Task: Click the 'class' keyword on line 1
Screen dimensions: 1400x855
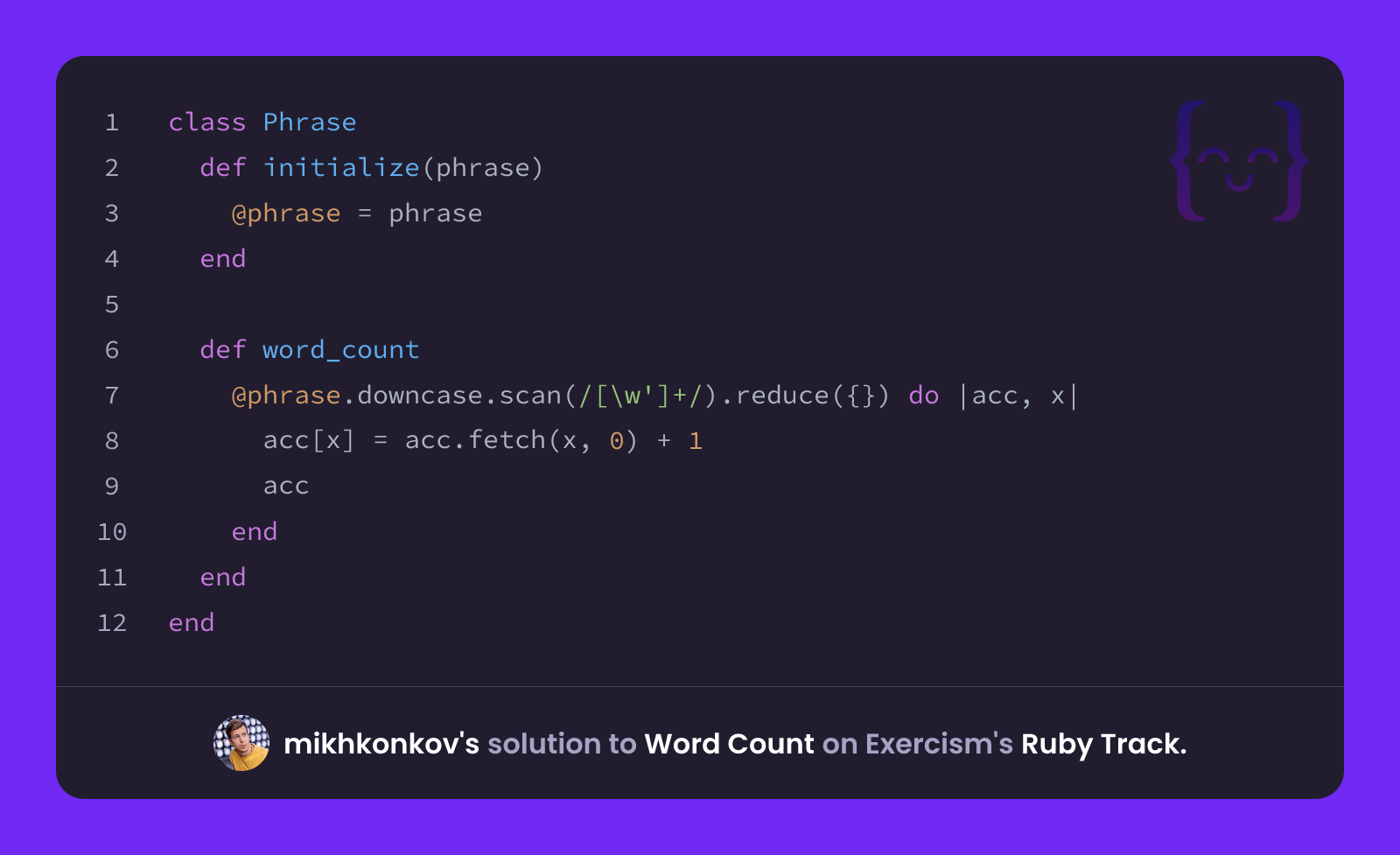Action: click(x=207, y=122)
